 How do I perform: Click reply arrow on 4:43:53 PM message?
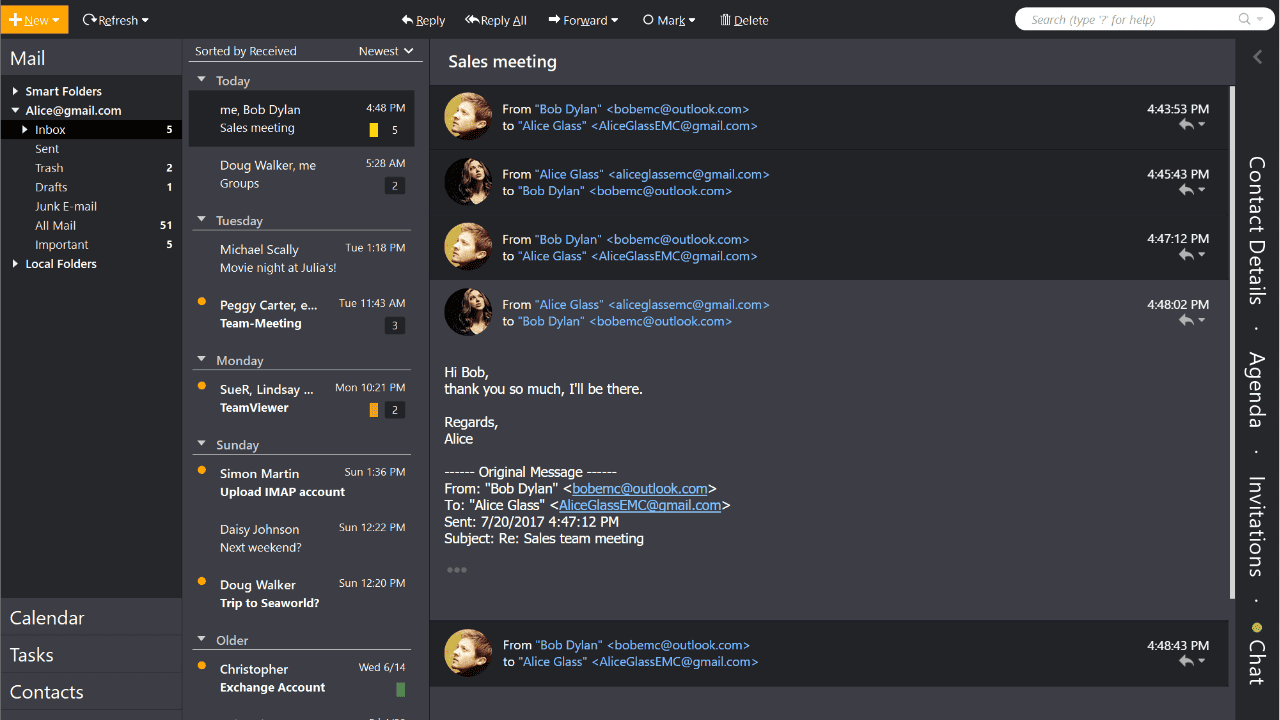pyautogui.click(x=1186, y=125)
